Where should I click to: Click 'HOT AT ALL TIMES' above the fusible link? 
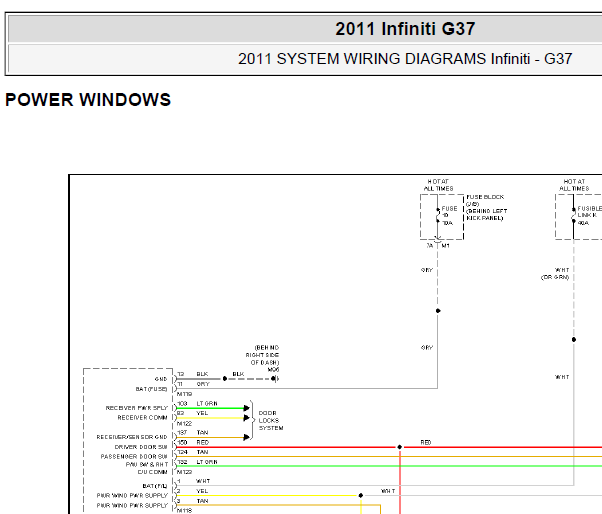574,185
